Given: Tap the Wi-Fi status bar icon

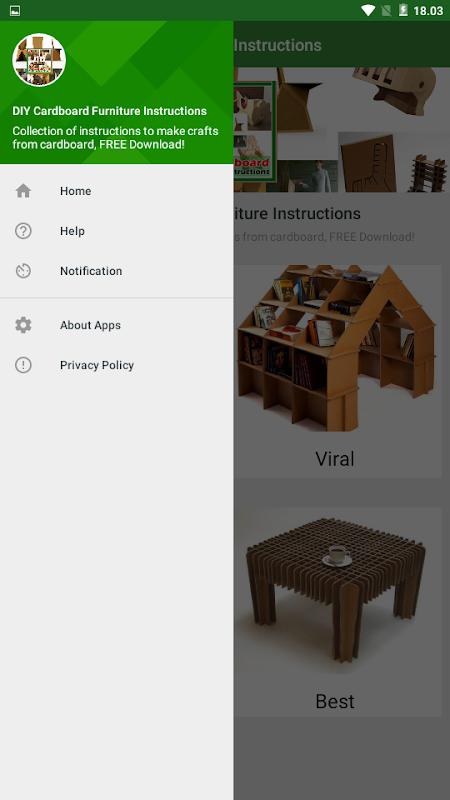Looking at the screenshot, I should [x=368, y=10].
